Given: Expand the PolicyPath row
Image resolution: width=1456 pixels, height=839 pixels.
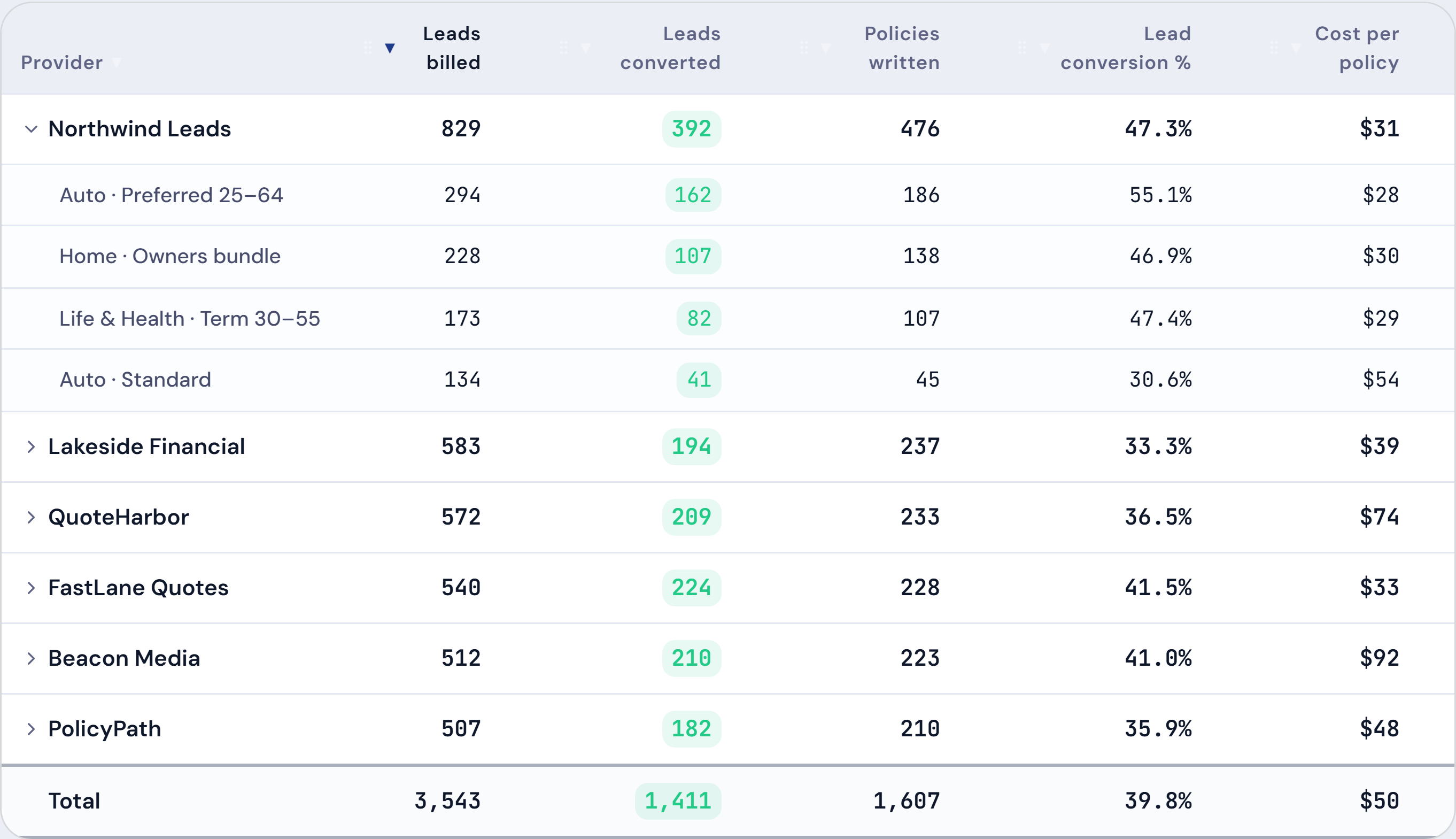Looking at the screenshot, I should point(31,729).
